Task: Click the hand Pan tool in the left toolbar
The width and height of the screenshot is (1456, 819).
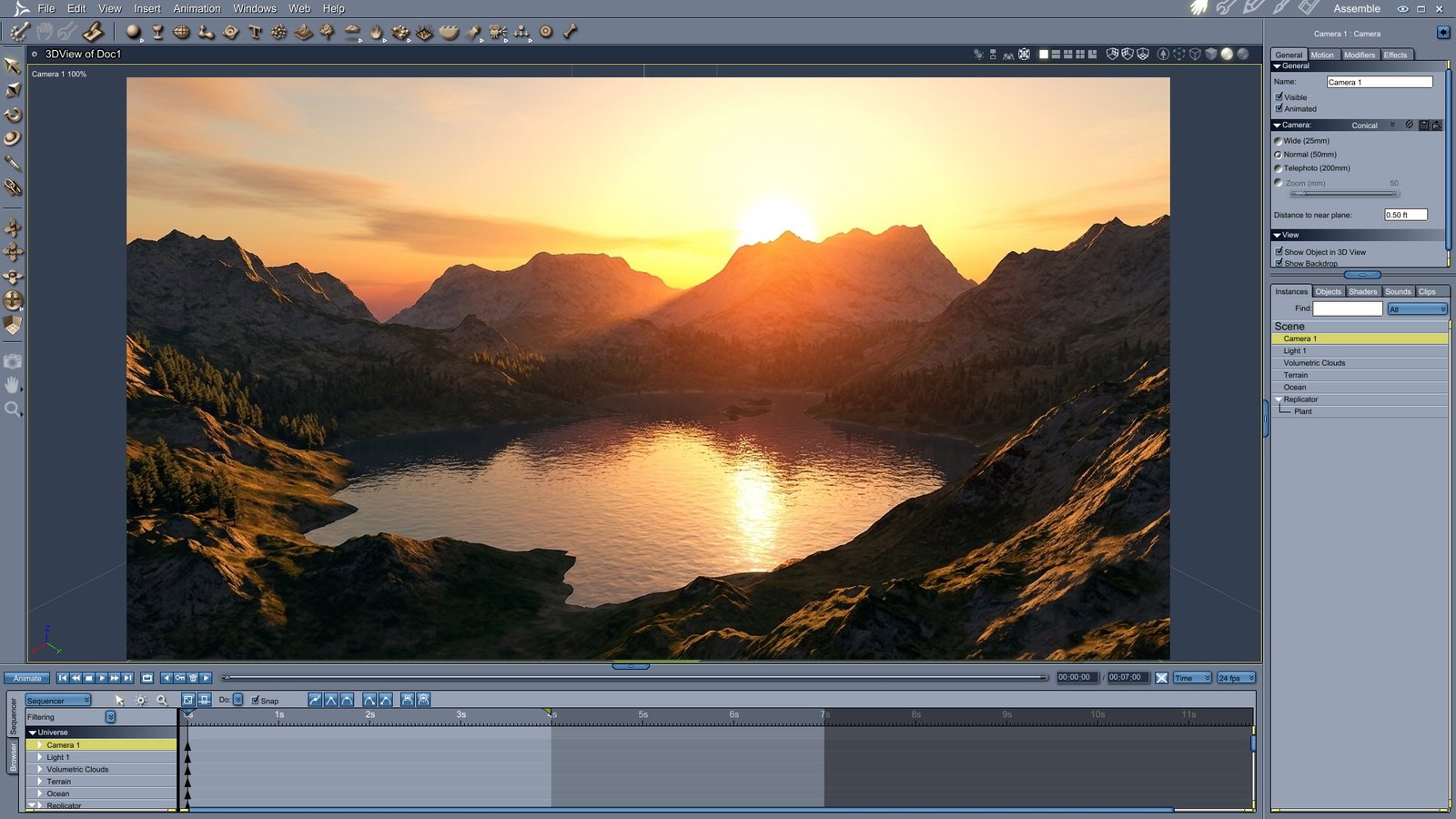Action: coord(12,385)
